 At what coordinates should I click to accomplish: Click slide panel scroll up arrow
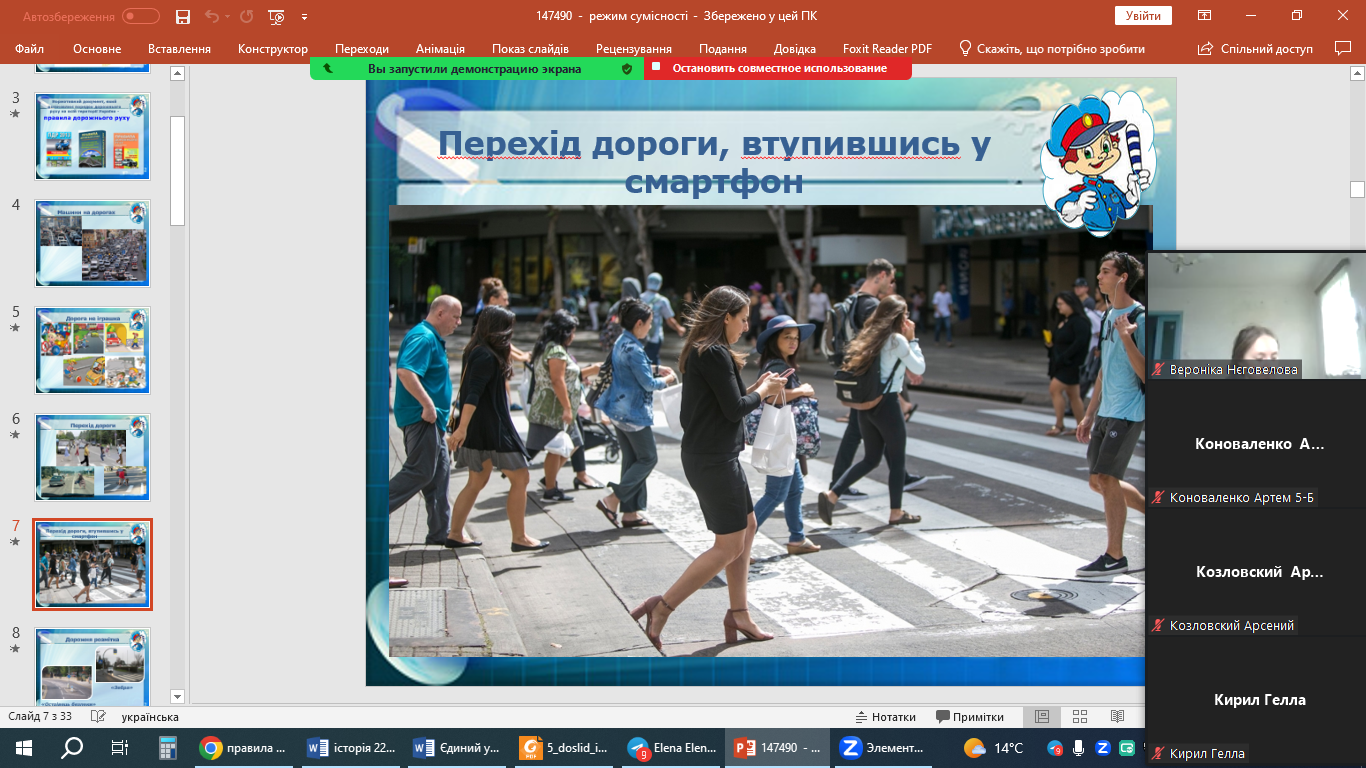click(x=178, y=74)
